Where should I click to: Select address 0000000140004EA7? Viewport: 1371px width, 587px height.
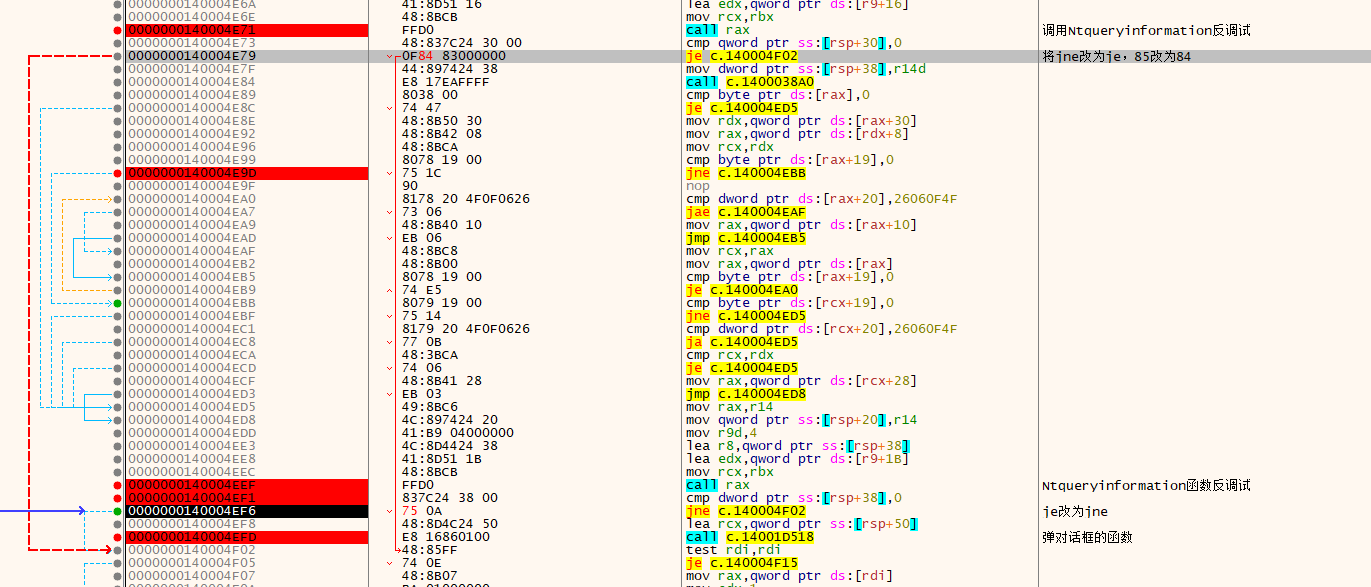pyautogui.click(x=191, y=212)
